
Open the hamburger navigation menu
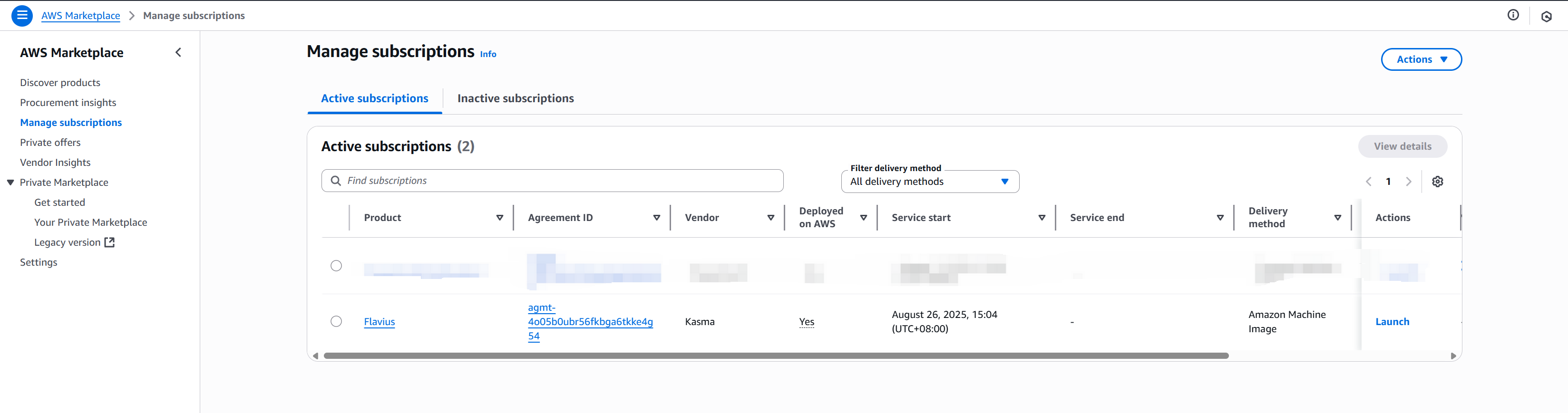[x=22, y=15]
